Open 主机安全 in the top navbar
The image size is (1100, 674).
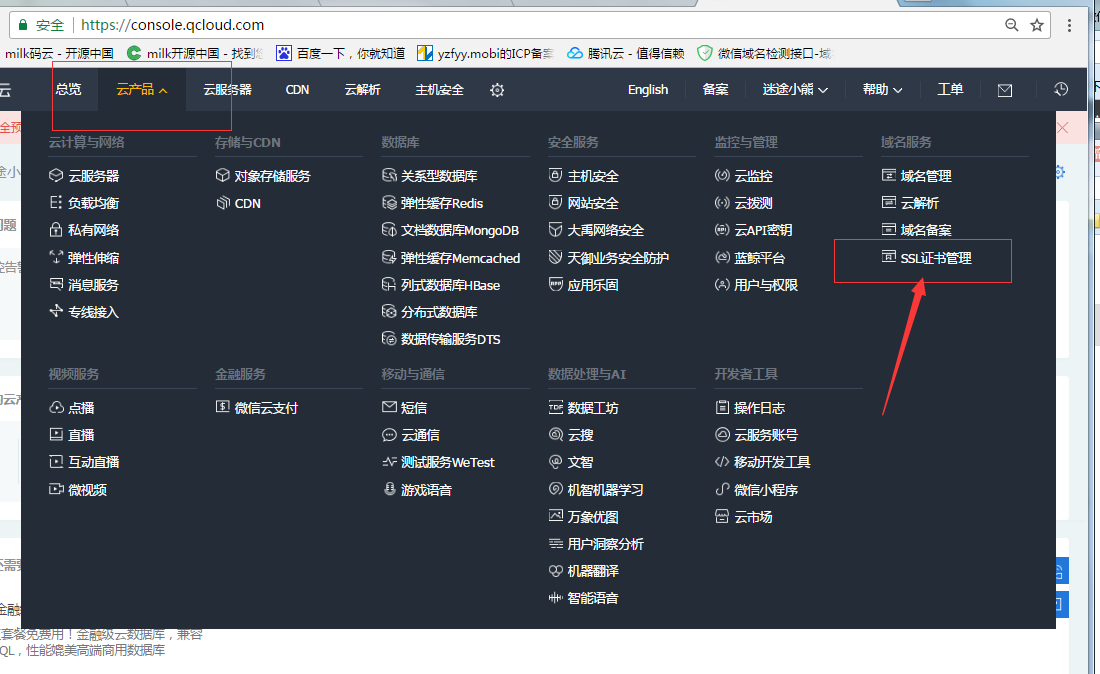point(439,90)
